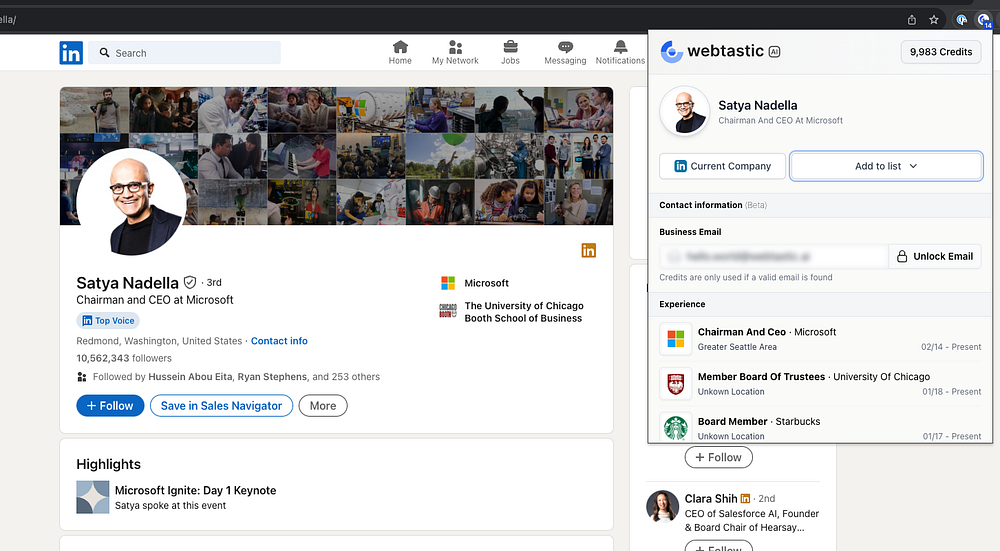This screenshot has height=551, width=1000.
Task: Click Clara Shih's LinkedIn premium badge
Action: pyautogui.click(x=745, y=499)
